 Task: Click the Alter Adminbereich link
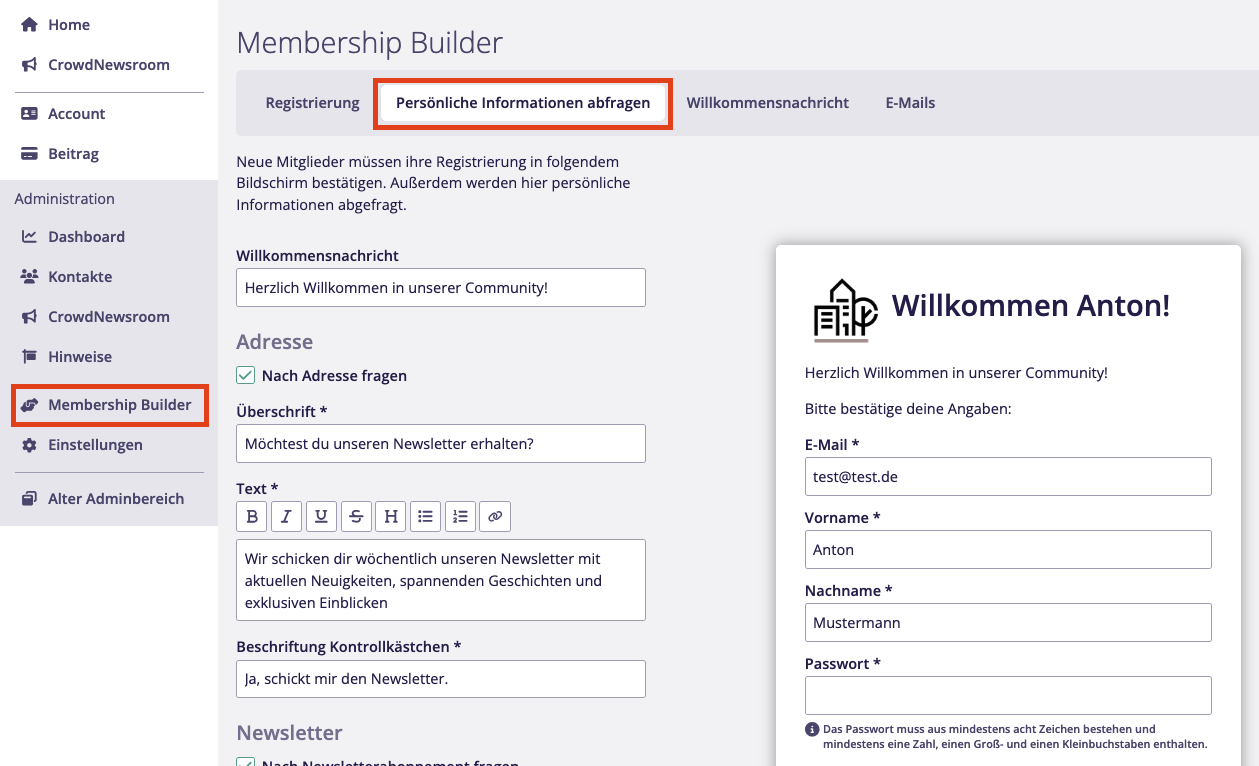[x=116, y=499]
